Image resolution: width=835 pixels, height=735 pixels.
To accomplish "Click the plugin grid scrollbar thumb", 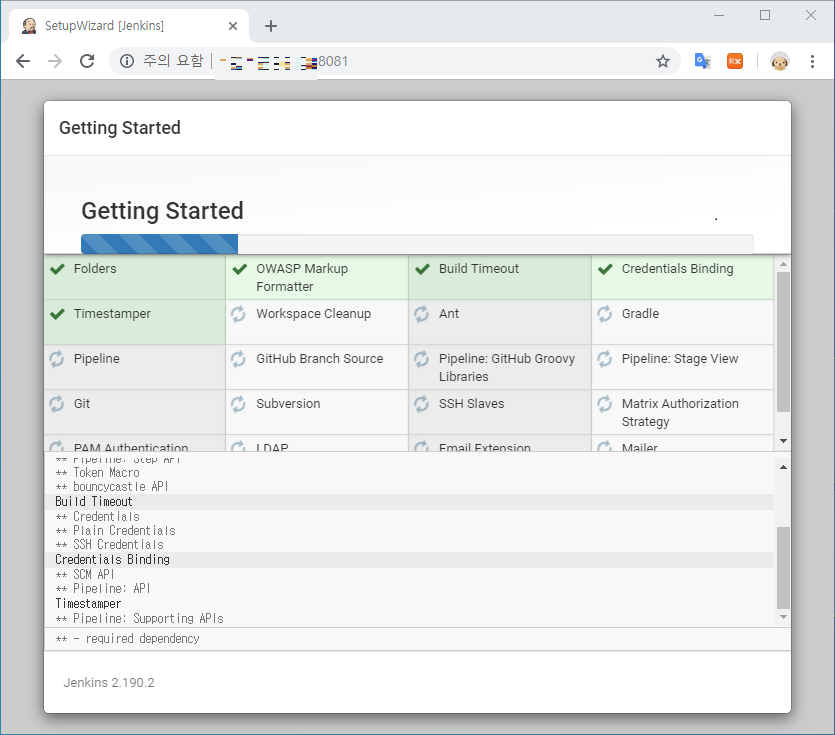I will pyautogui.click(x=783, y=342).
